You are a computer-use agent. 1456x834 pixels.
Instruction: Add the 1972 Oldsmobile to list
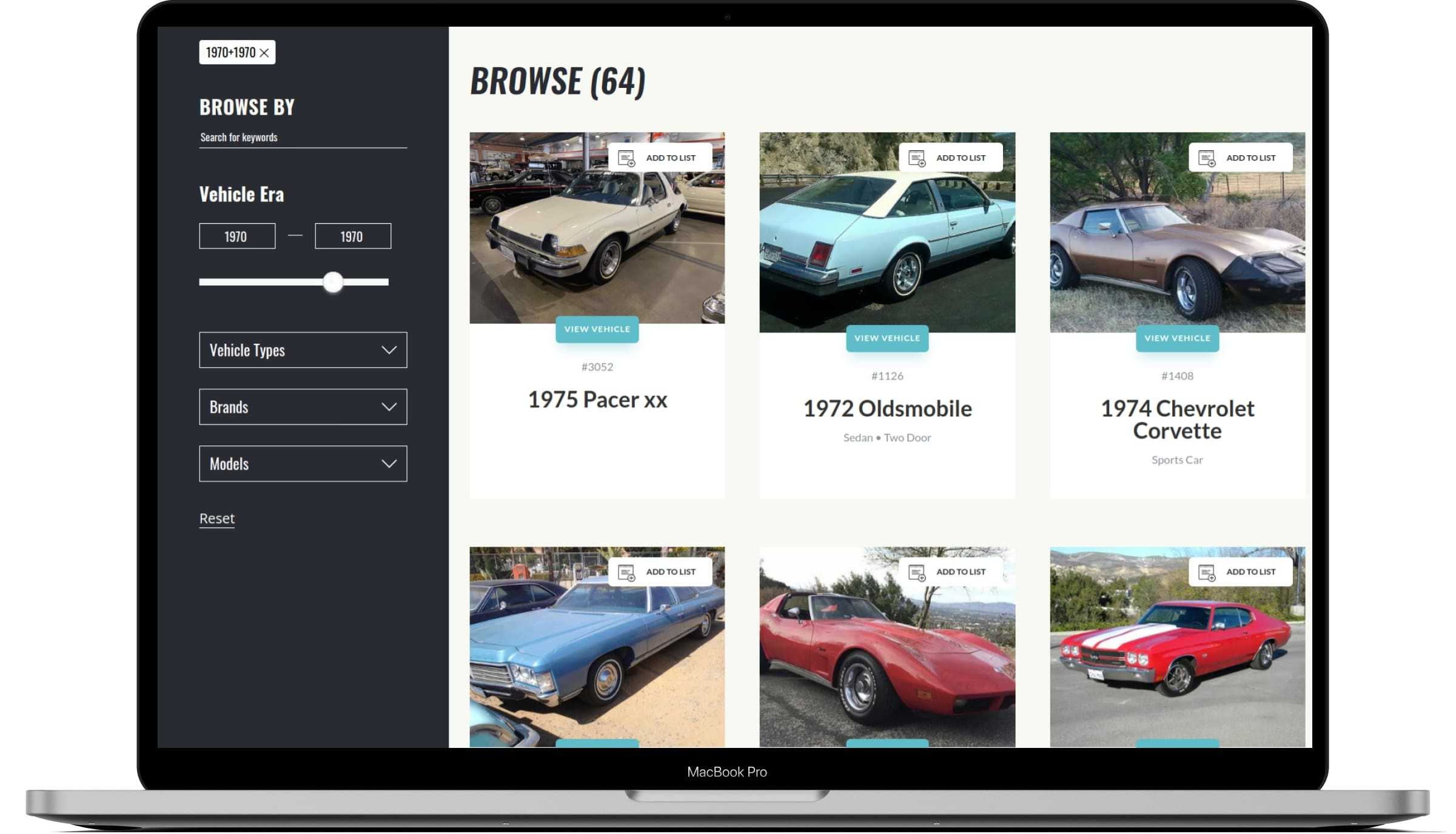(950, 158)
